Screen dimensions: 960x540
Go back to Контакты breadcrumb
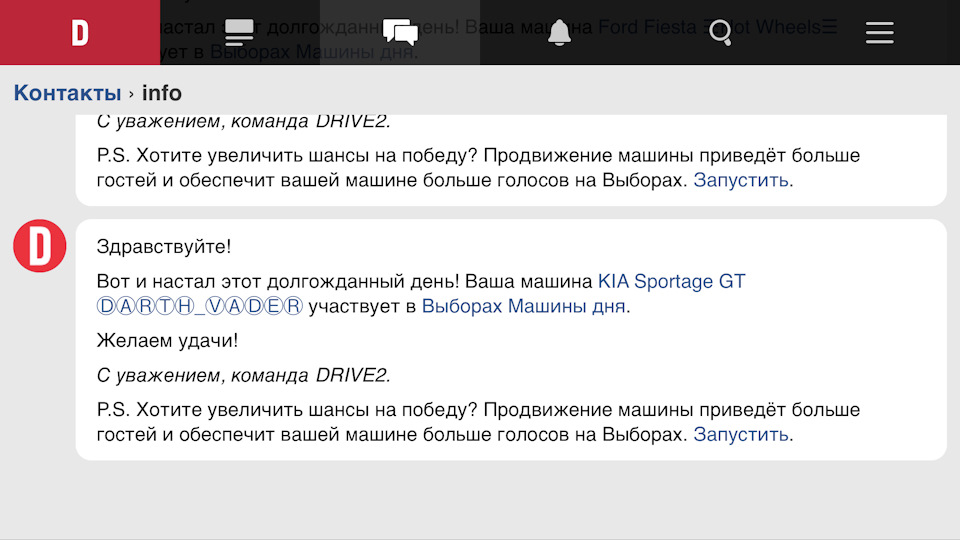pyautogui.click(x=67, y=93)
